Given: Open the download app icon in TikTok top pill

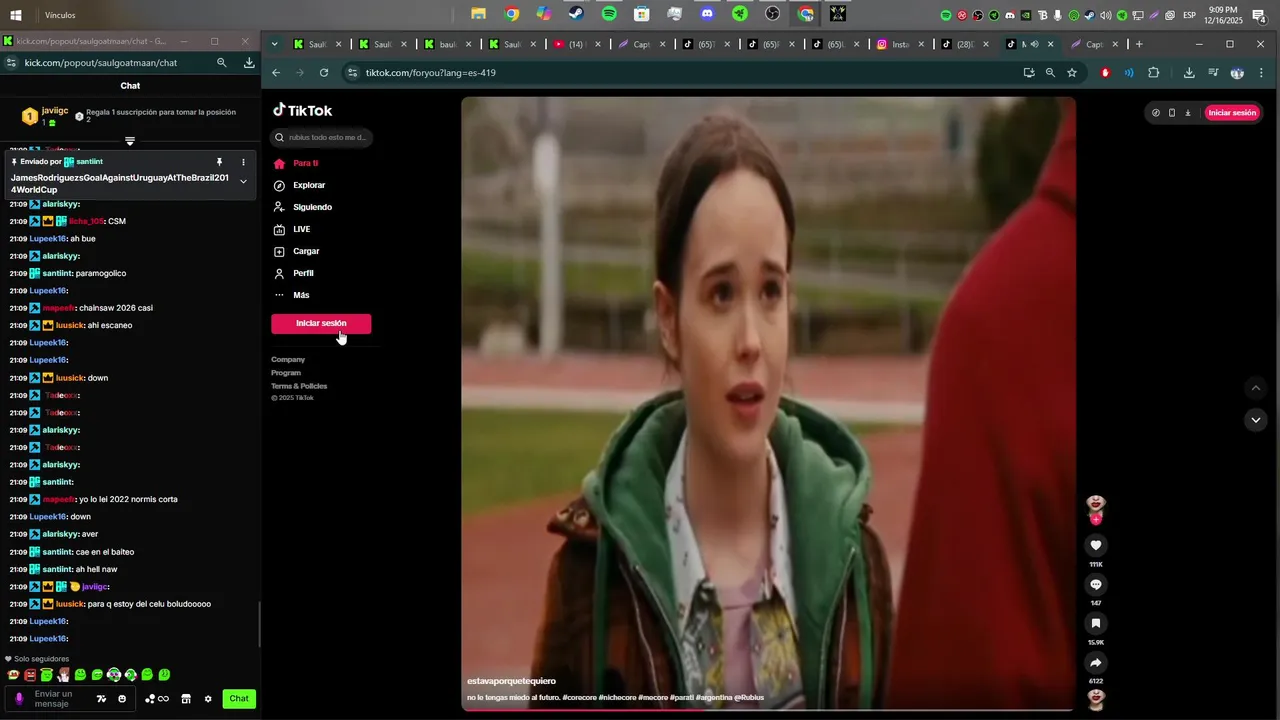Looking at the screenshot, I should tap(1188, 113).
